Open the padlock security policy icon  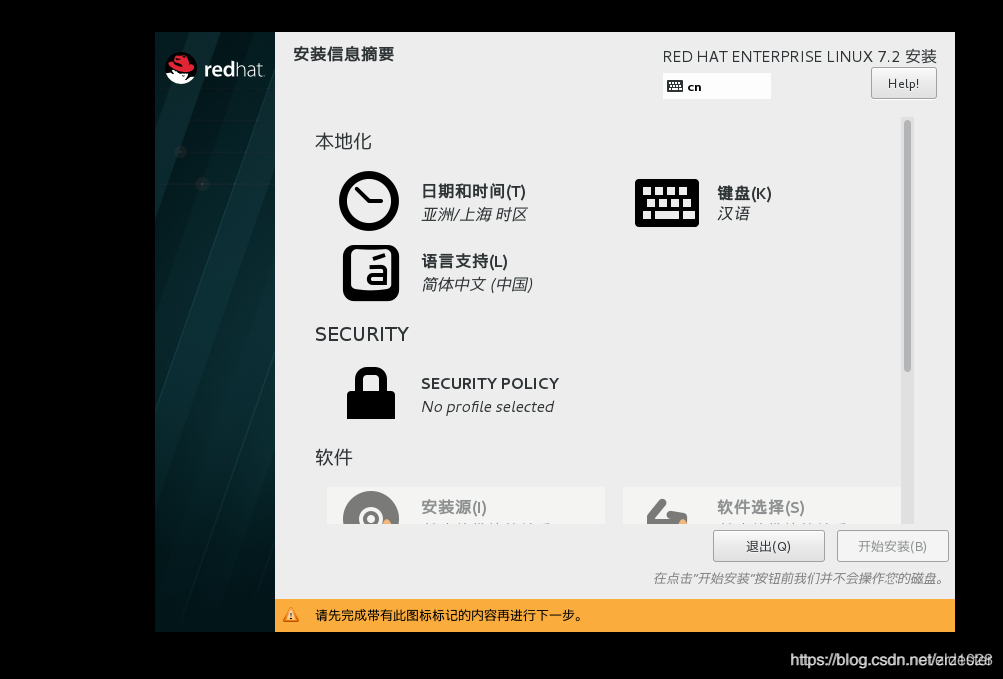pyautogui.click(x=371, y=393)
